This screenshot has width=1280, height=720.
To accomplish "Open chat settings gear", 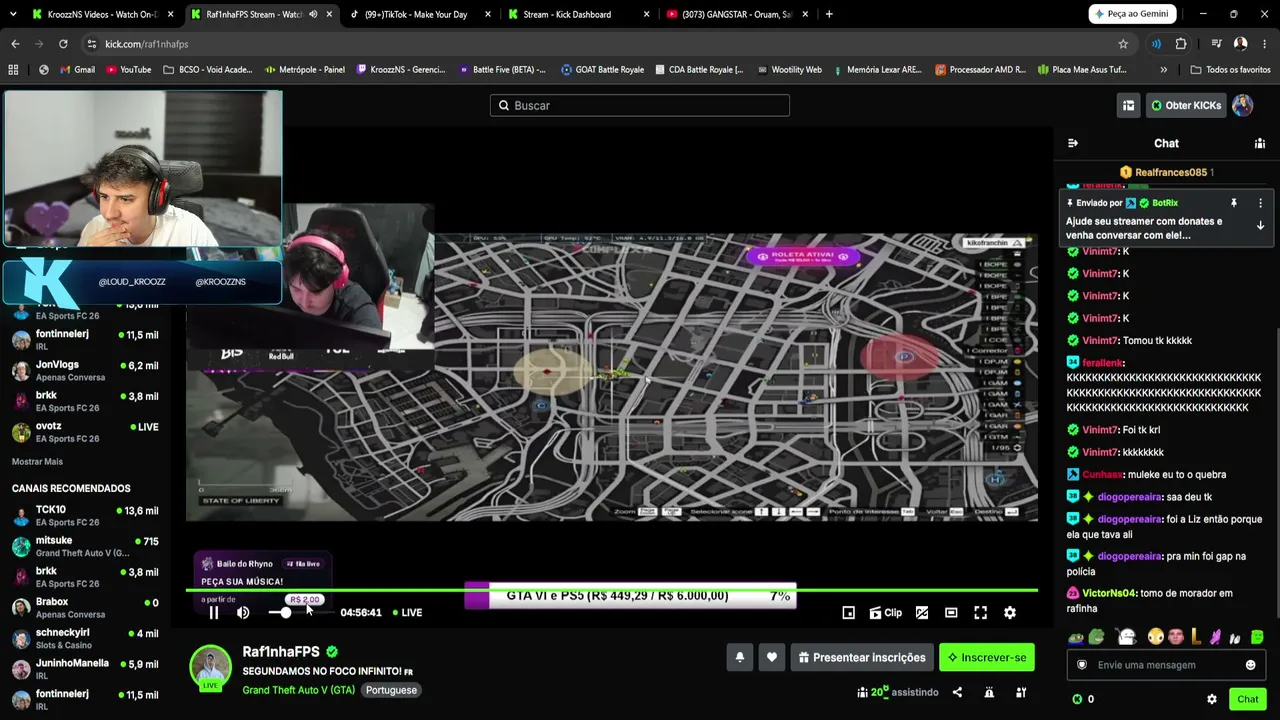I will 1212,699.
